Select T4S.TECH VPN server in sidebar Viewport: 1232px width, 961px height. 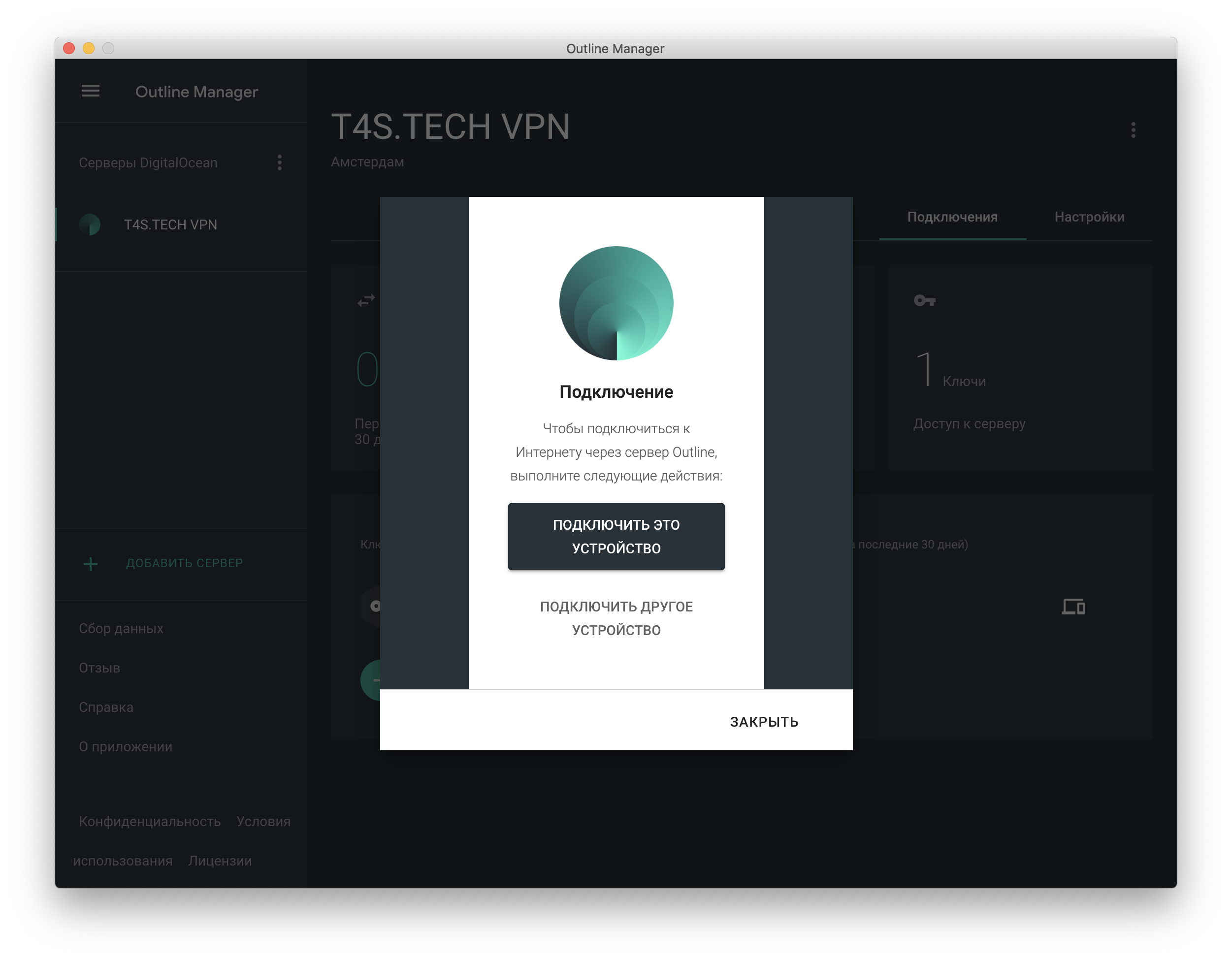(x=181, y=224)
